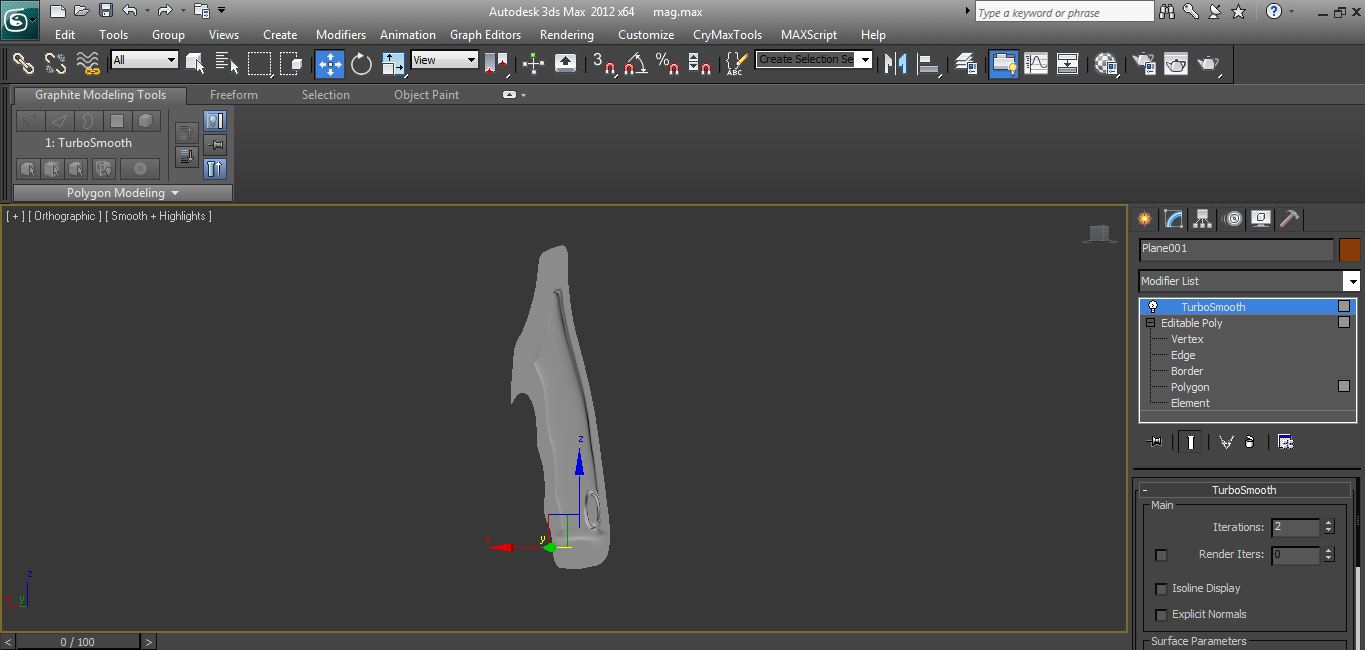Enable Isoline Display

coord(1161,588)
